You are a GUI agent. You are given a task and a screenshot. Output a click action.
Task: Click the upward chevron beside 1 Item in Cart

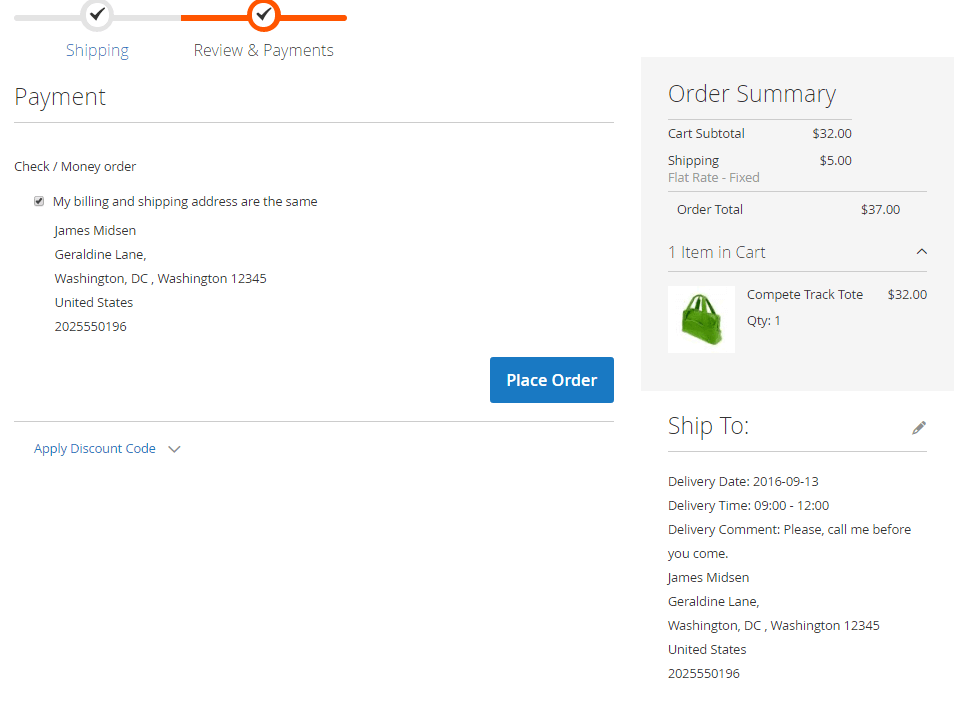click(x=922, y=251)
